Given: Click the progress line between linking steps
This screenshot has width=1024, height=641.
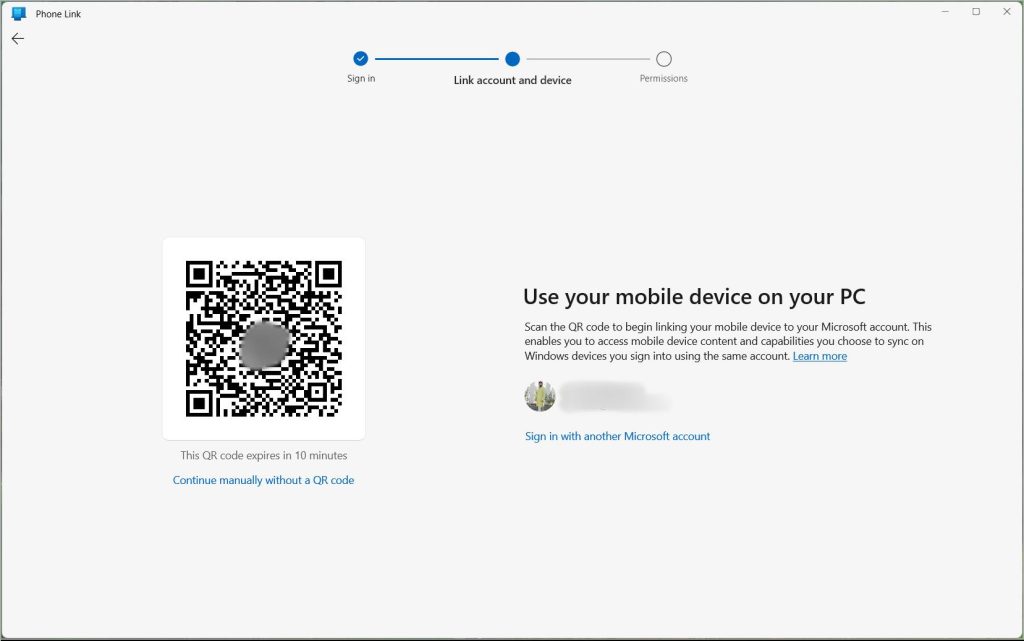Looking at the screenshot, I should coord(436,58).
